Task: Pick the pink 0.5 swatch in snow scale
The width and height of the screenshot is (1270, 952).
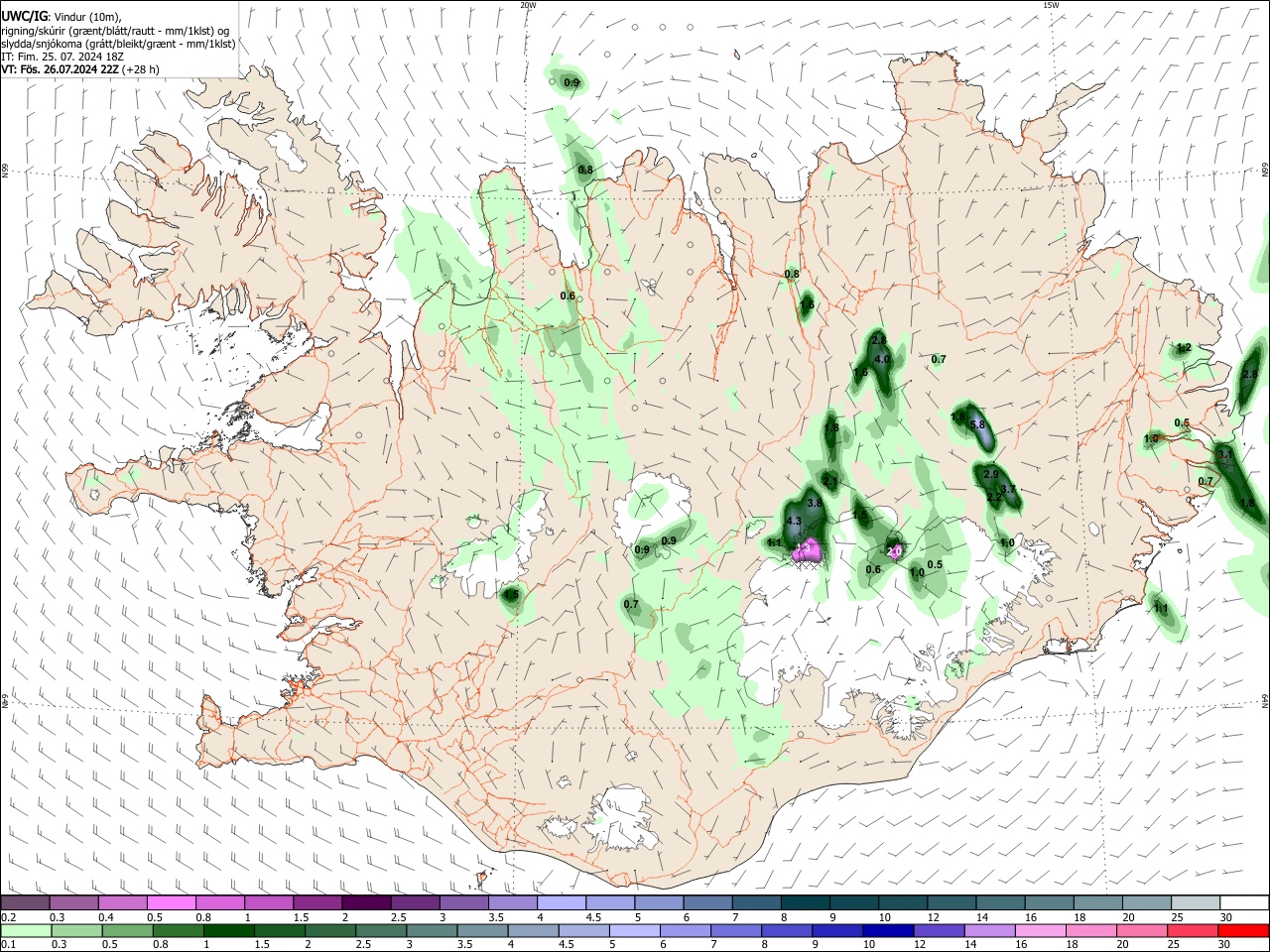Action: 172,903
